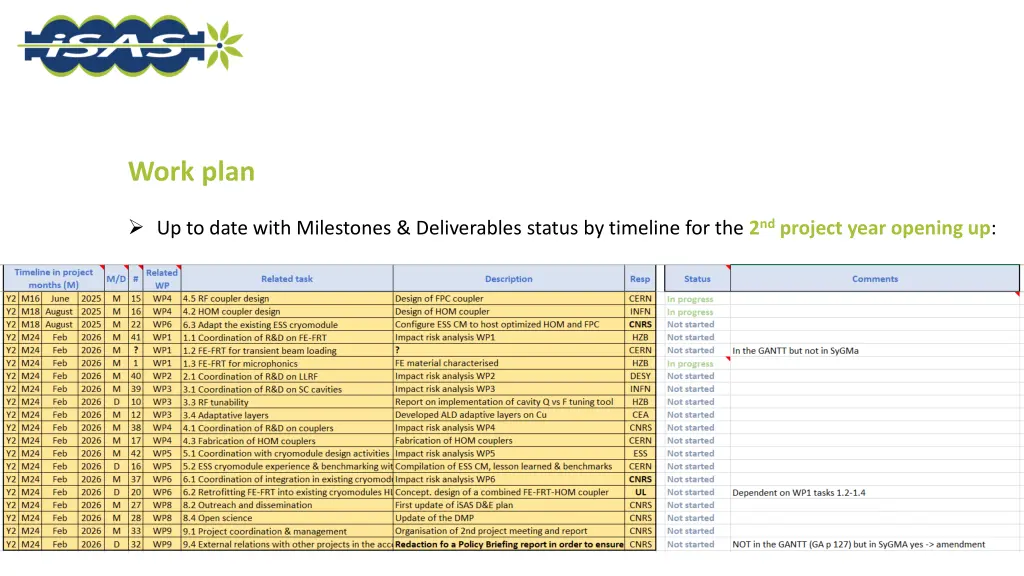Click the red comment marker on M/D header
This screenshot has width=1024, height=576.
pos(126,268)
